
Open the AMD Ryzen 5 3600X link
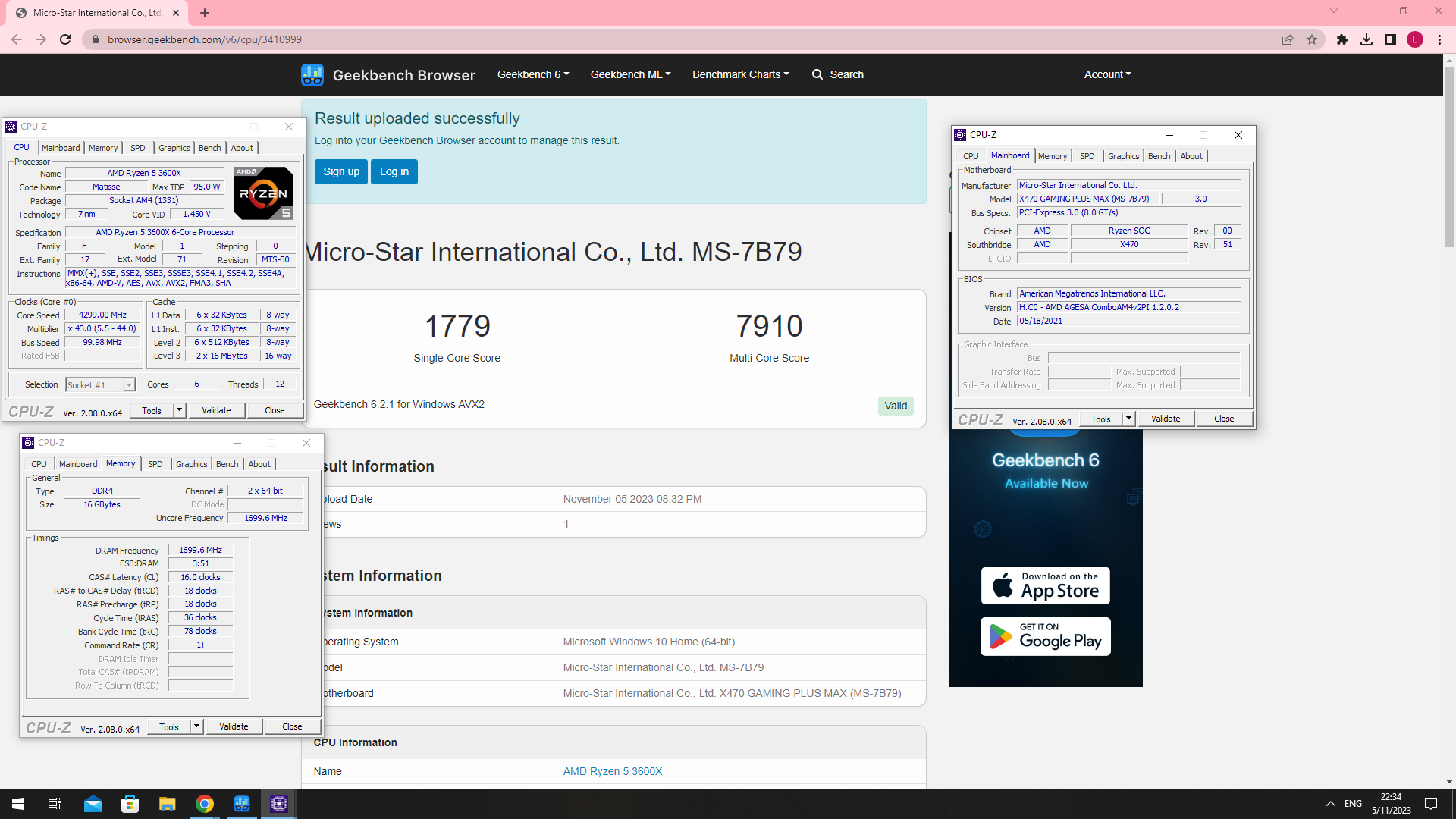pyautogui.click(x=613, y=771)
